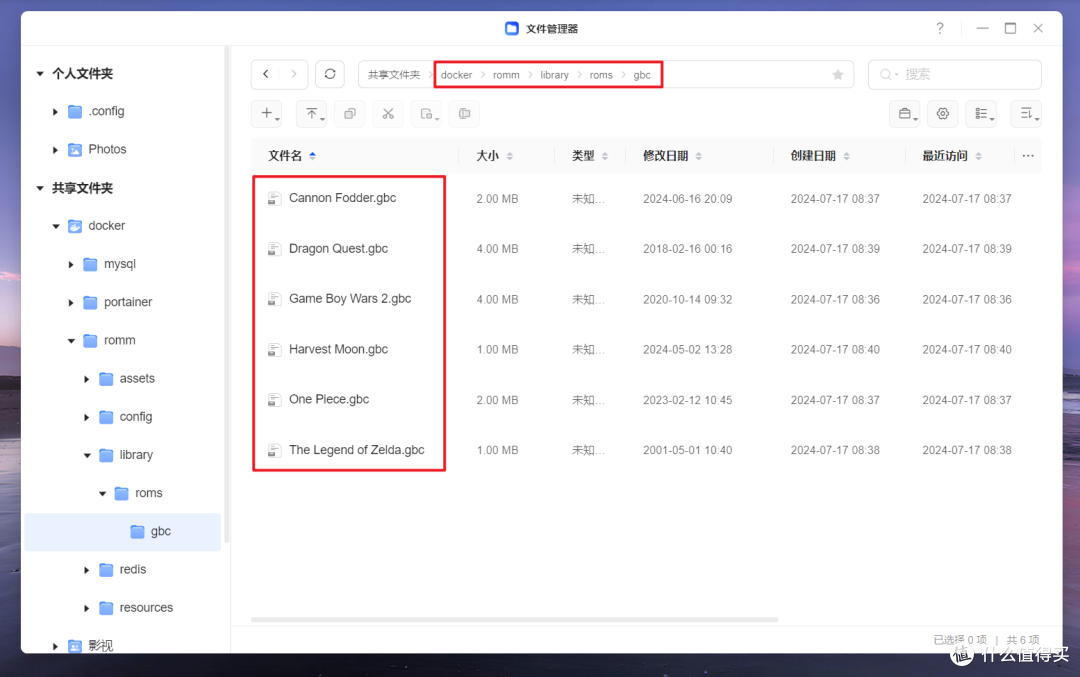Refresh the current folder listing
The height and width of the screenshot is (677, 1080).
tap(330, 74)
